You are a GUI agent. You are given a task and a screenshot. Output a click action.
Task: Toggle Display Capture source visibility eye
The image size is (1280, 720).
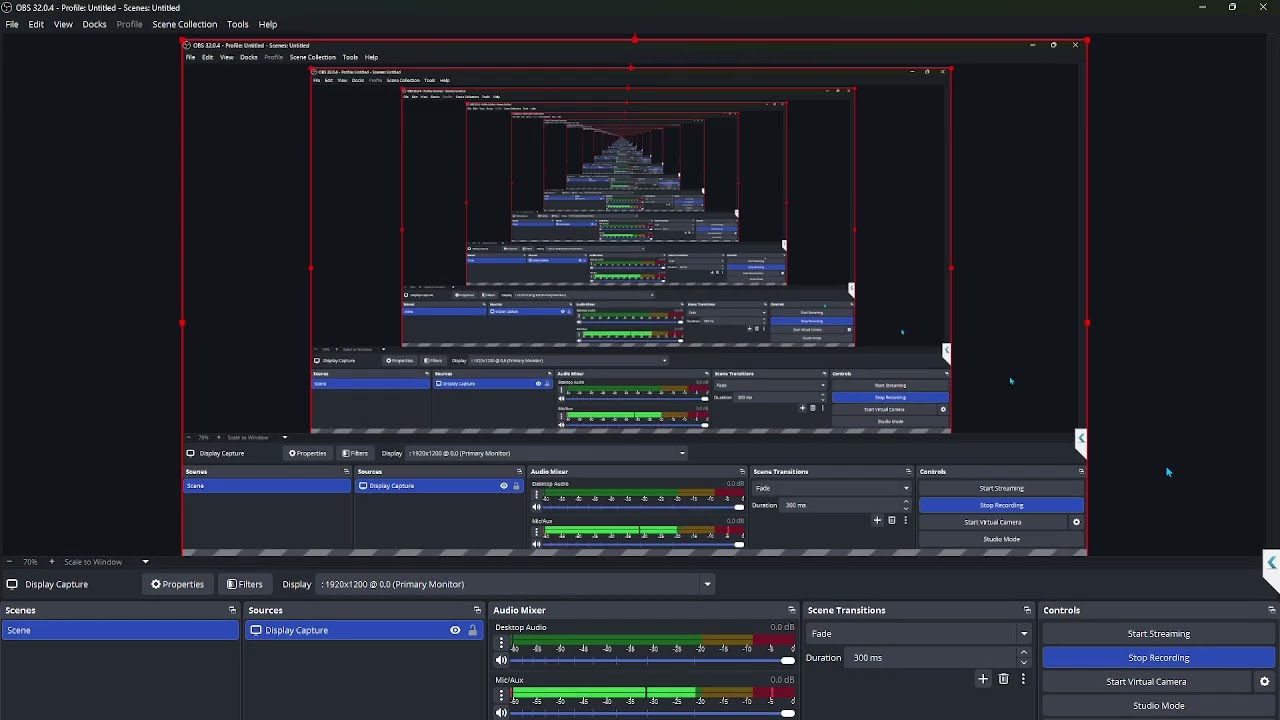(455, 630)
